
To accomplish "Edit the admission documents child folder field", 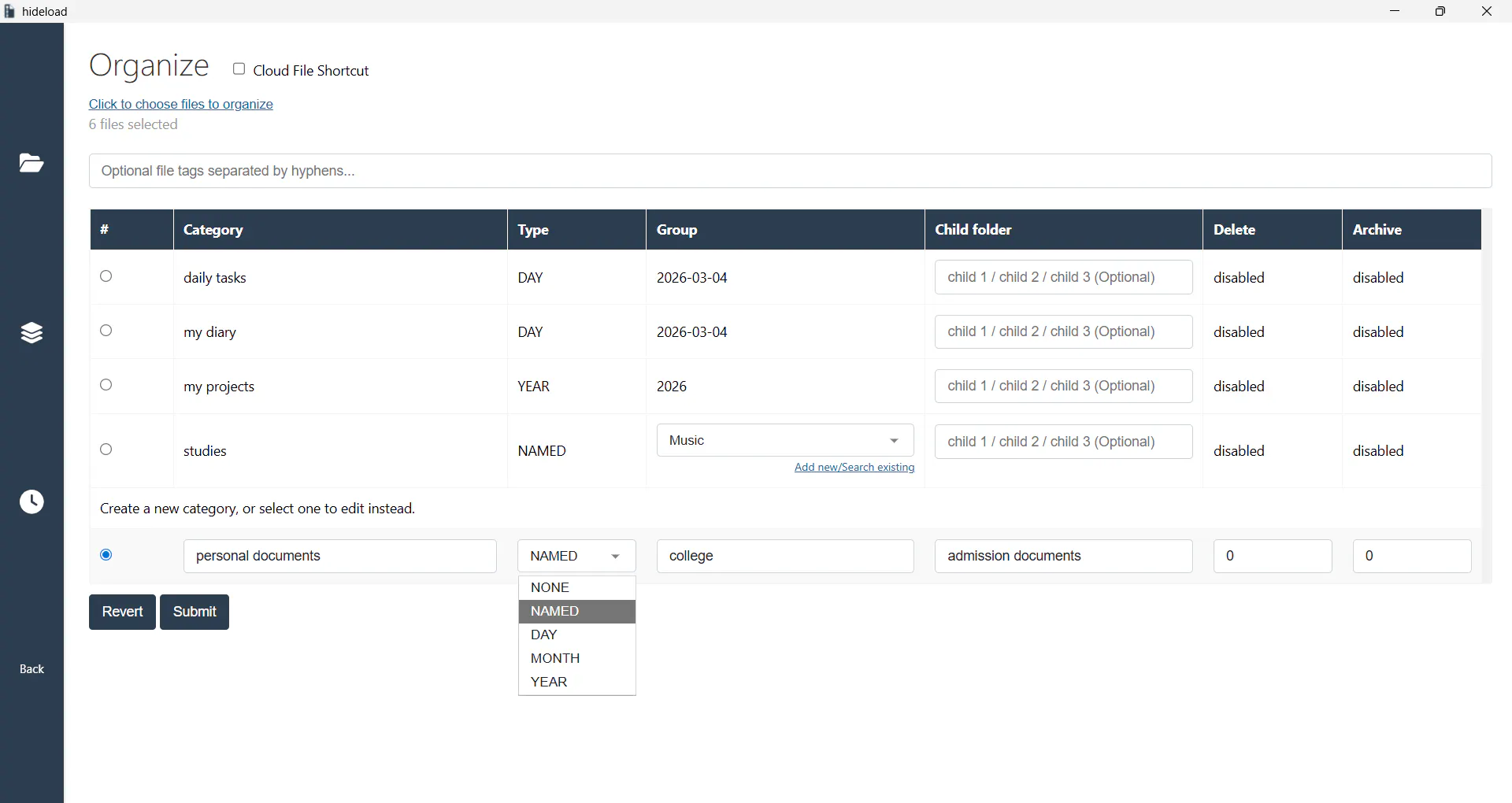I will click(x=1063, y=556).
